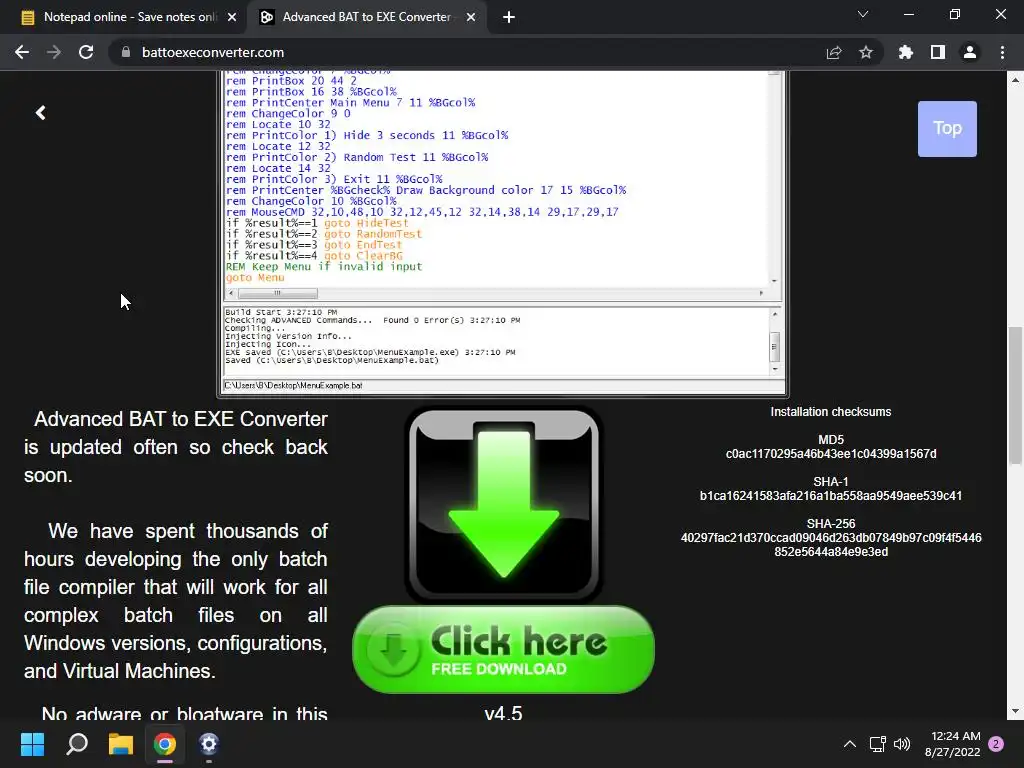Open the clock showing 12:24 AM

click(x=952, y=744)
